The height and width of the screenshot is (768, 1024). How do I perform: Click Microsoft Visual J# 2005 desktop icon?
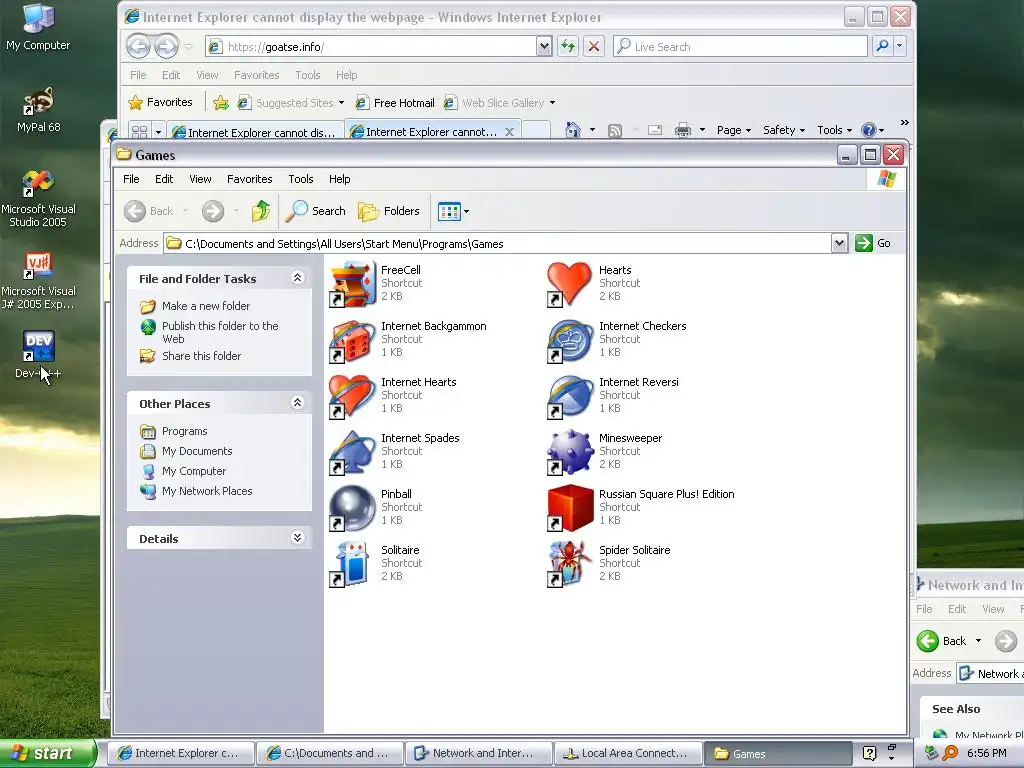click(38, 281)
